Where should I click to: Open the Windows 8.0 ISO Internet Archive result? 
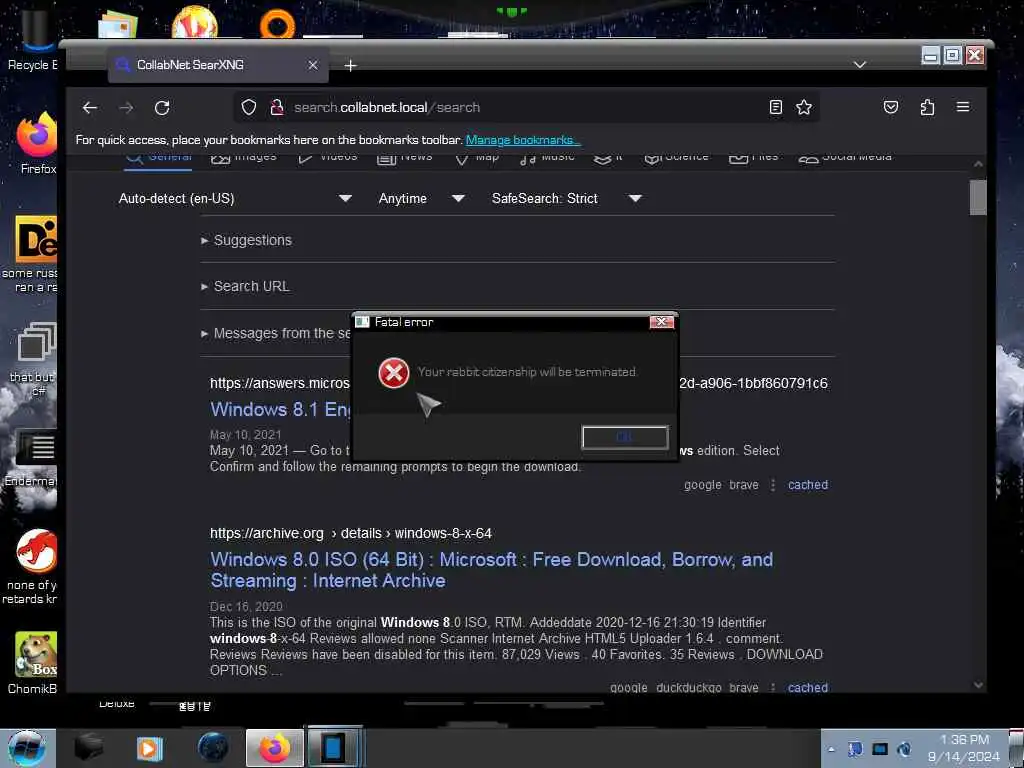point(491,570)
